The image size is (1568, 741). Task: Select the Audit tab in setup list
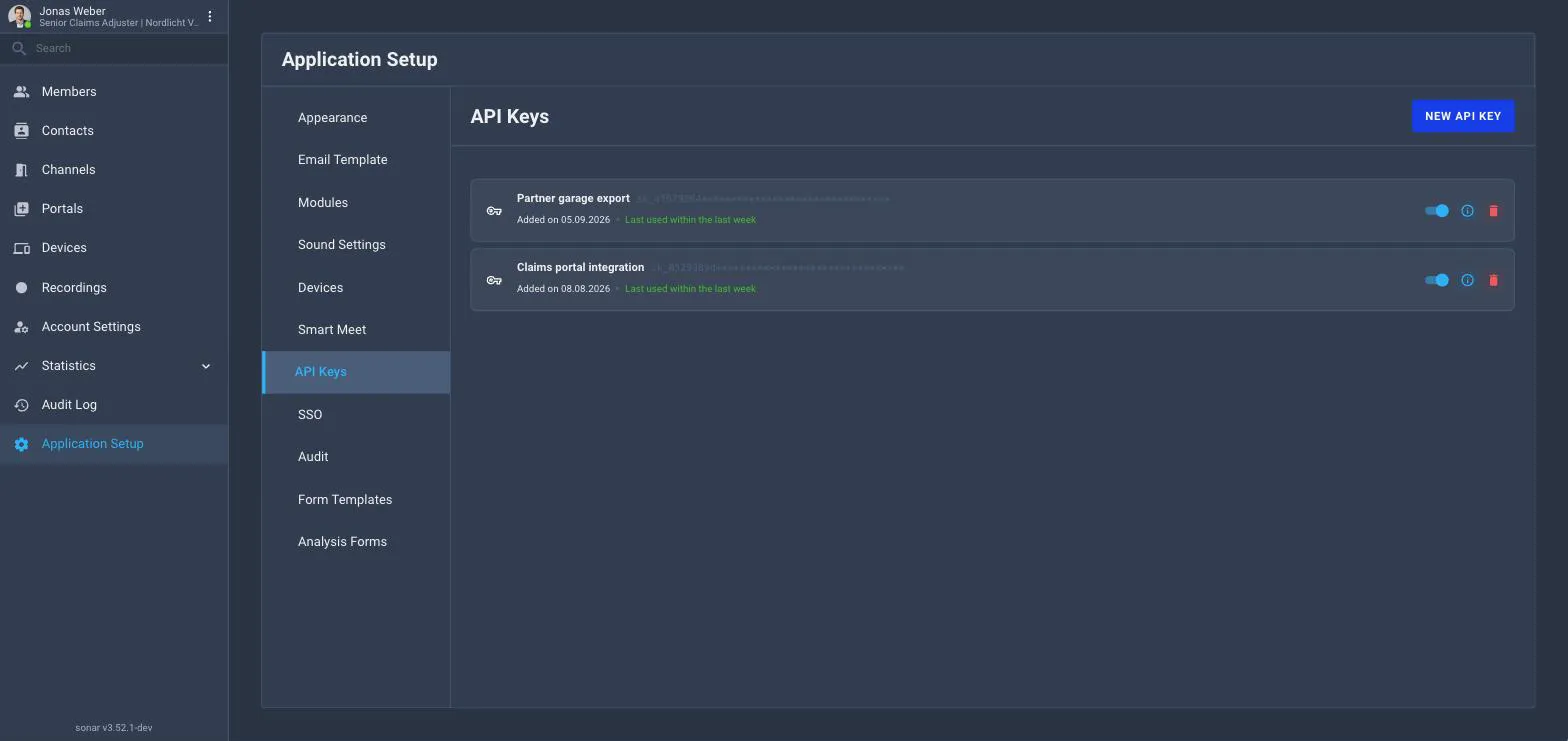click(x=356, y=457)
